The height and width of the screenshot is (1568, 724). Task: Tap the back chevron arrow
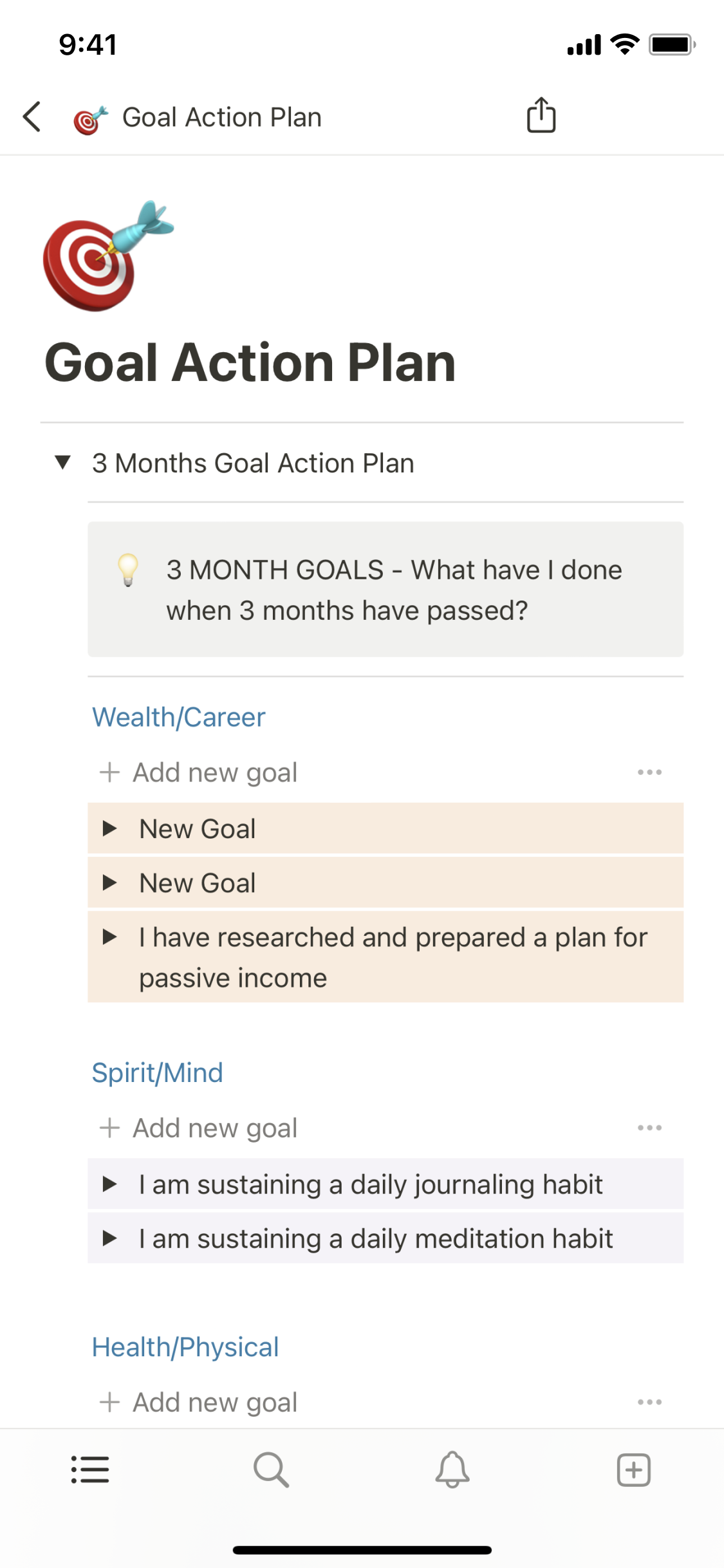32,117
